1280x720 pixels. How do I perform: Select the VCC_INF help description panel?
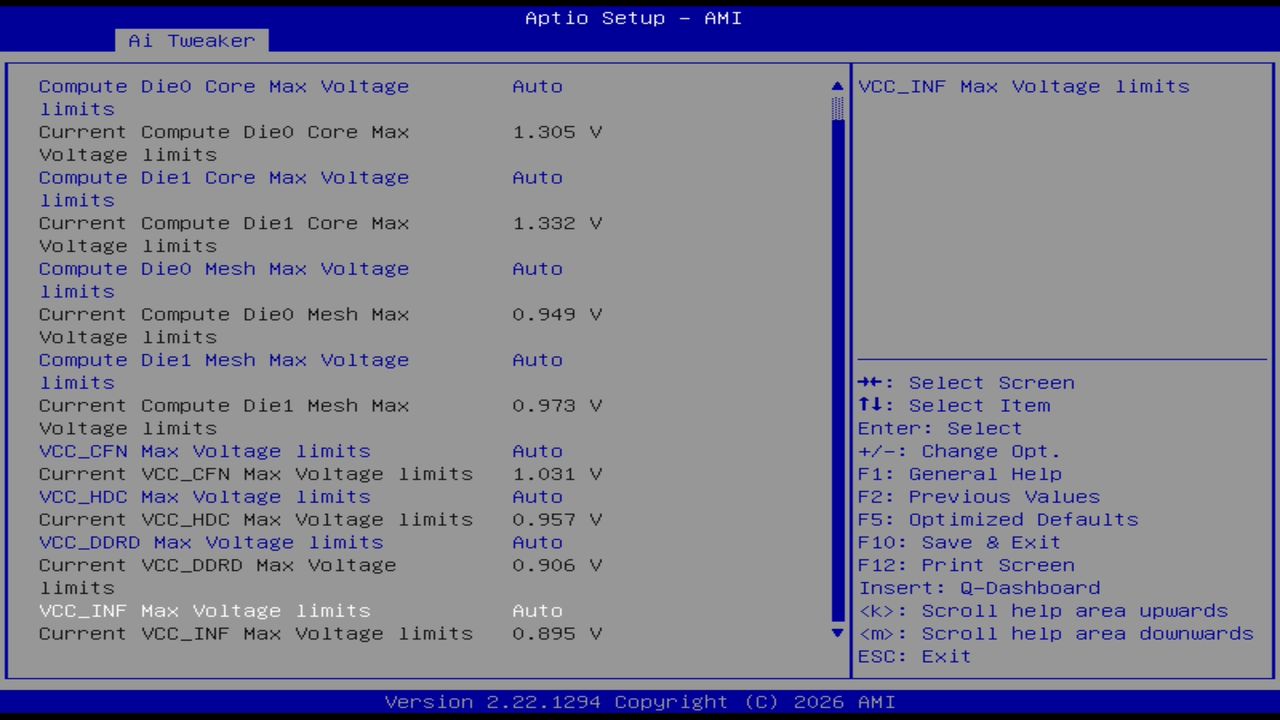click(1023, 86)
